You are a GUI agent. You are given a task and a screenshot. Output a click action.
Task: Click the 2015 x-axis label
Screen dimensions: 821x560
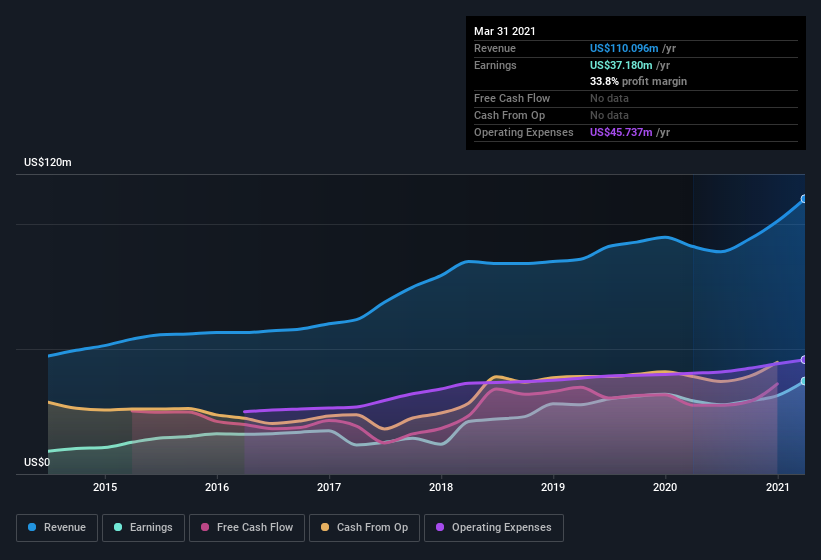coord(105,487)
